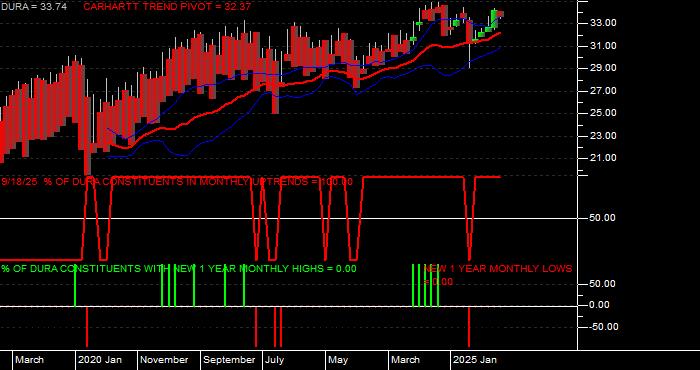Click the November date label
This screenshot has height=370, width=700.
coord(164,360)
